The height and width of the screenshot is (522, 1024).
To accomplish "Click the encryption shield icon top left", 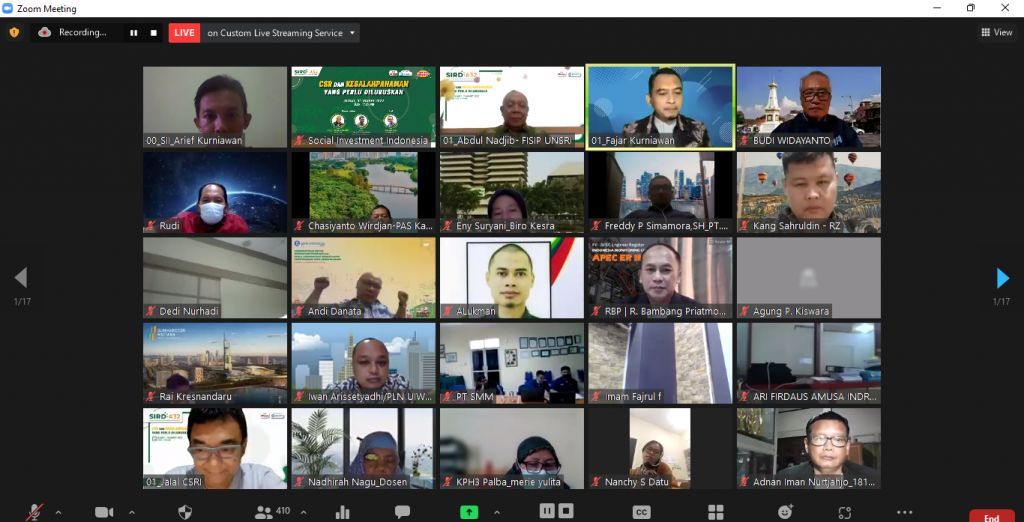I will (14, 32).
